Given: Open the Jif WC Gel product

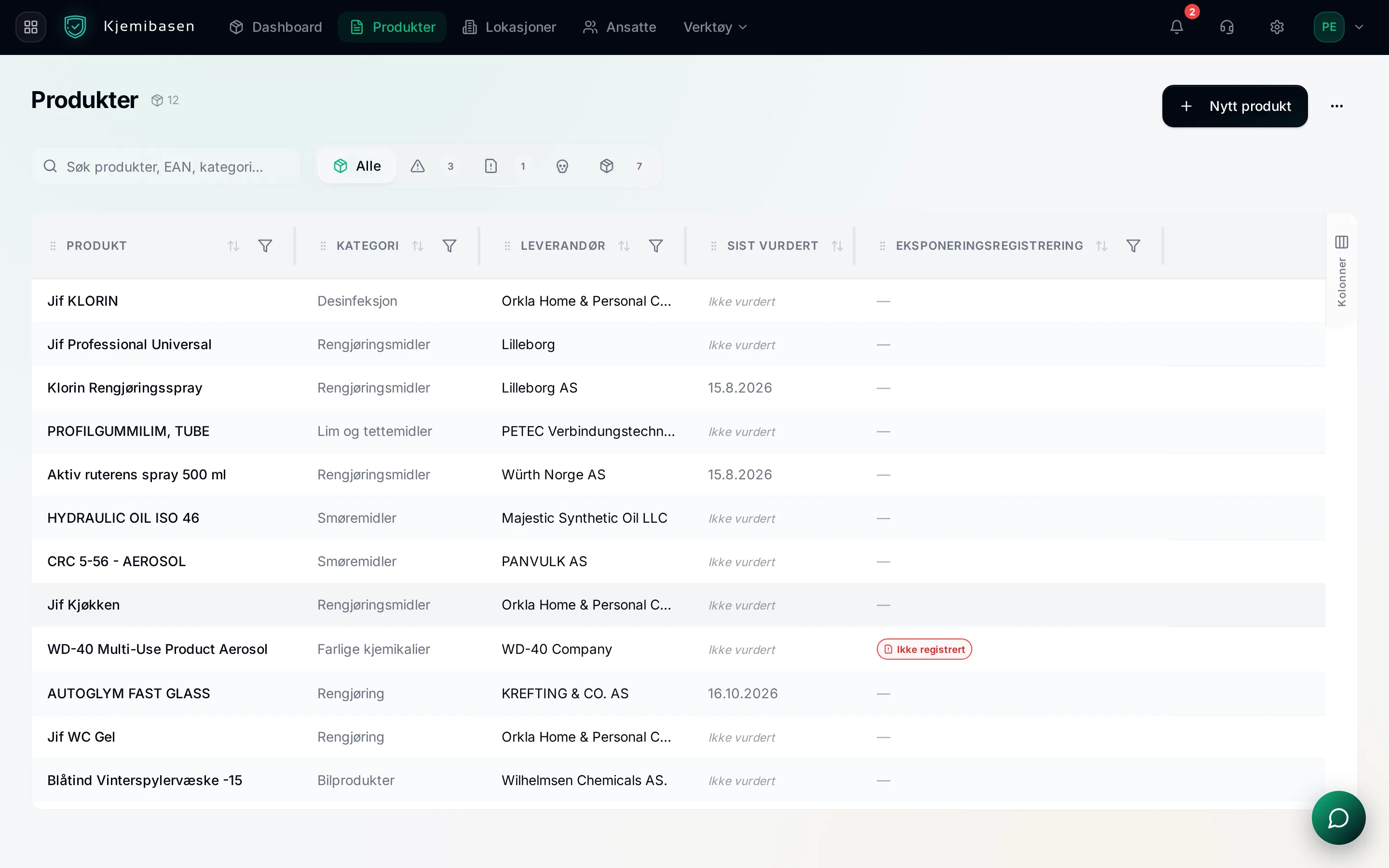Looking at the screenshot, I should click(81, 737).
